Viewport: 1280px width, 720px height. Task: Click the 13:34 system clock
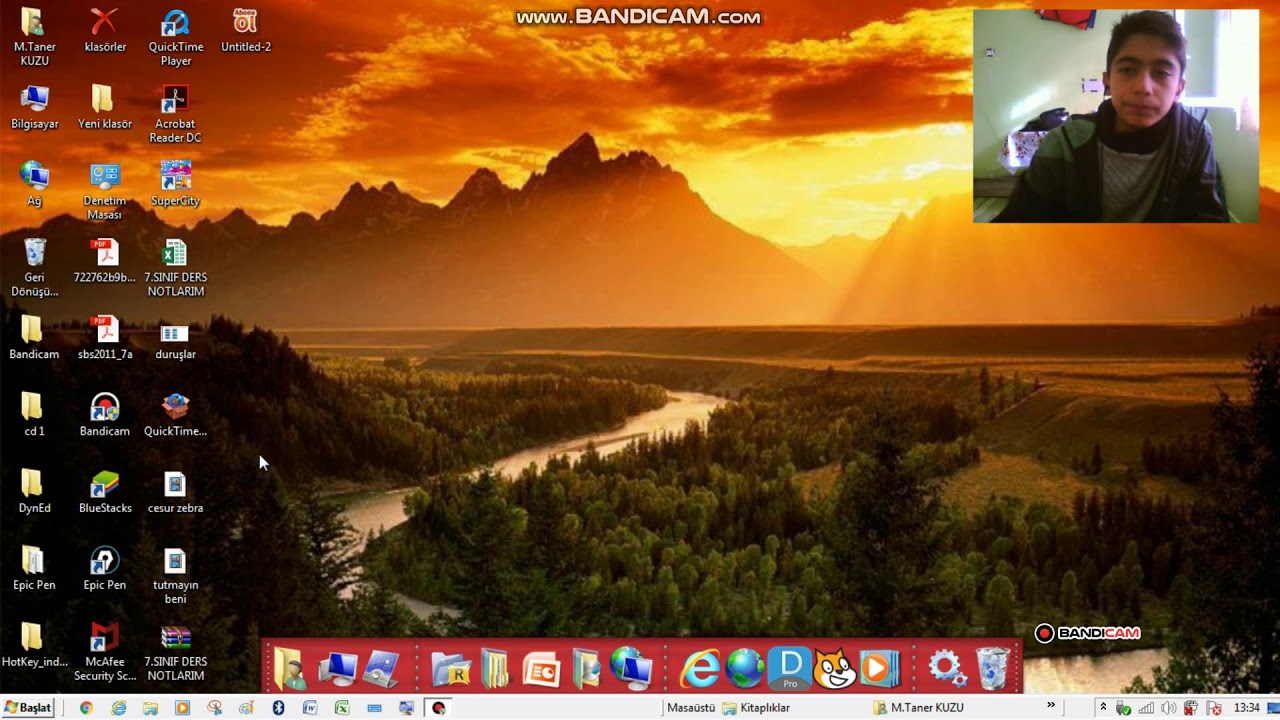click(x=1246, y=708)
